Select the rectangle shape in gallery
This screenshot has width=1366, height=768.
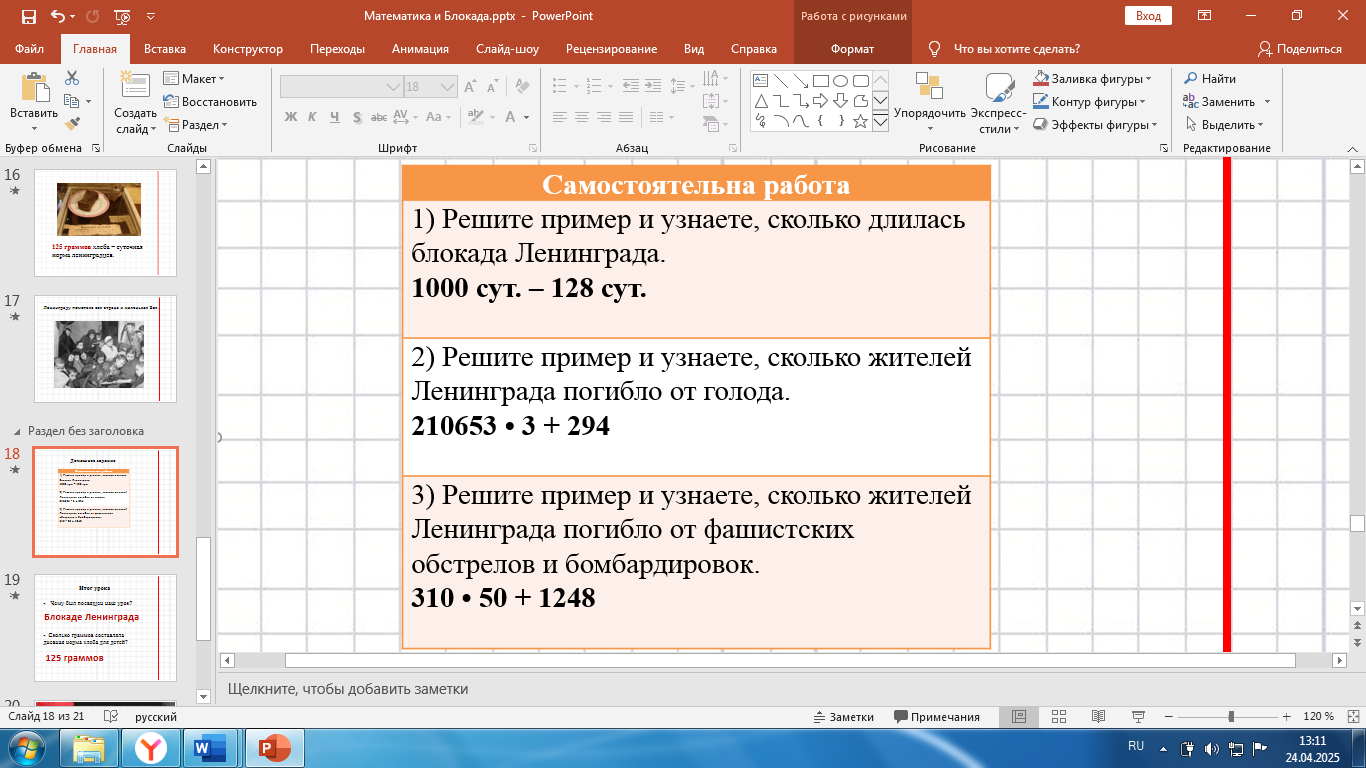click(x=820, y=81)
